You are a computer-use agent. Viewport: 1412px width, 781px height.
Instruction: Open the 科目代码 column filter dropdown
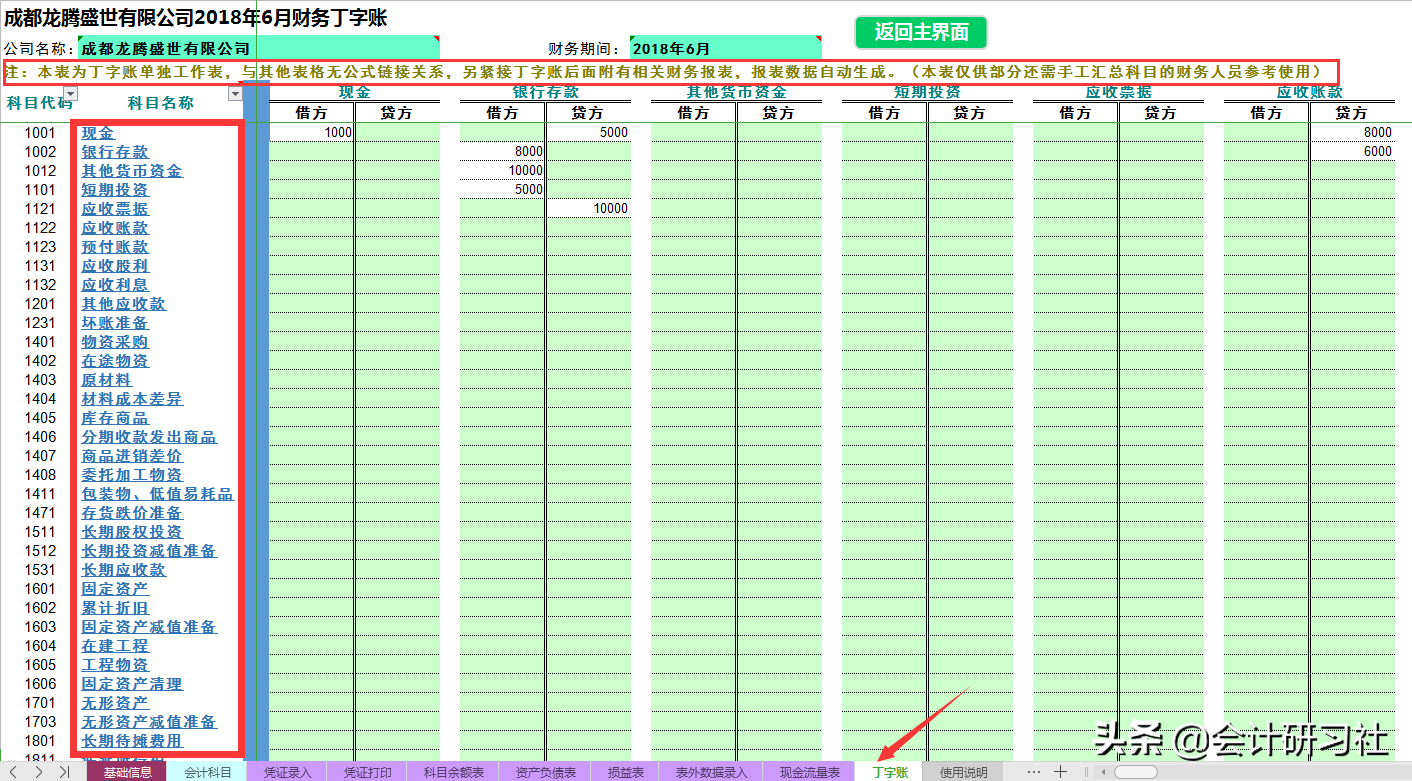69,92
